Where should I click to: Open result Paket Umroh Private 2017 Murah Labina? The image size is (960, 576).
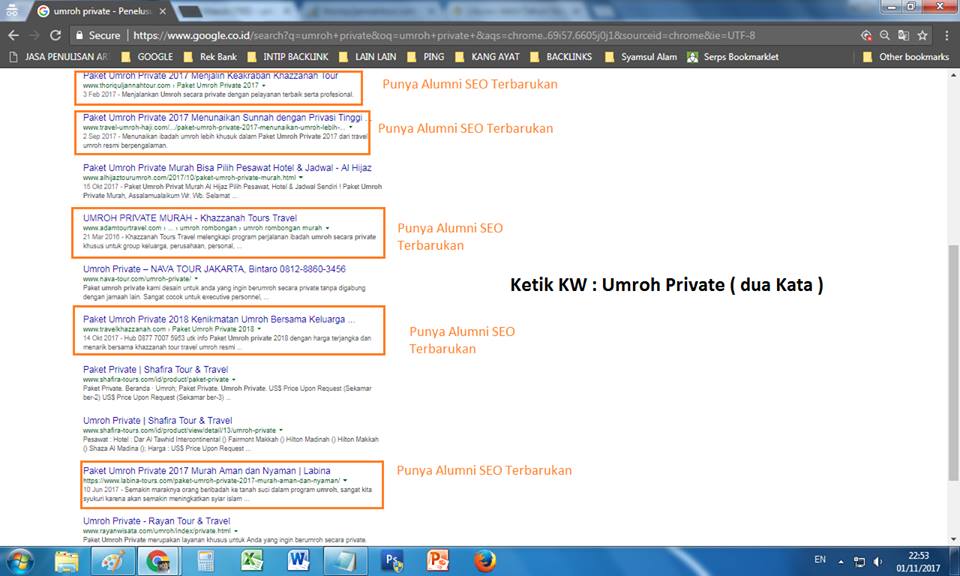click(206, 471)
